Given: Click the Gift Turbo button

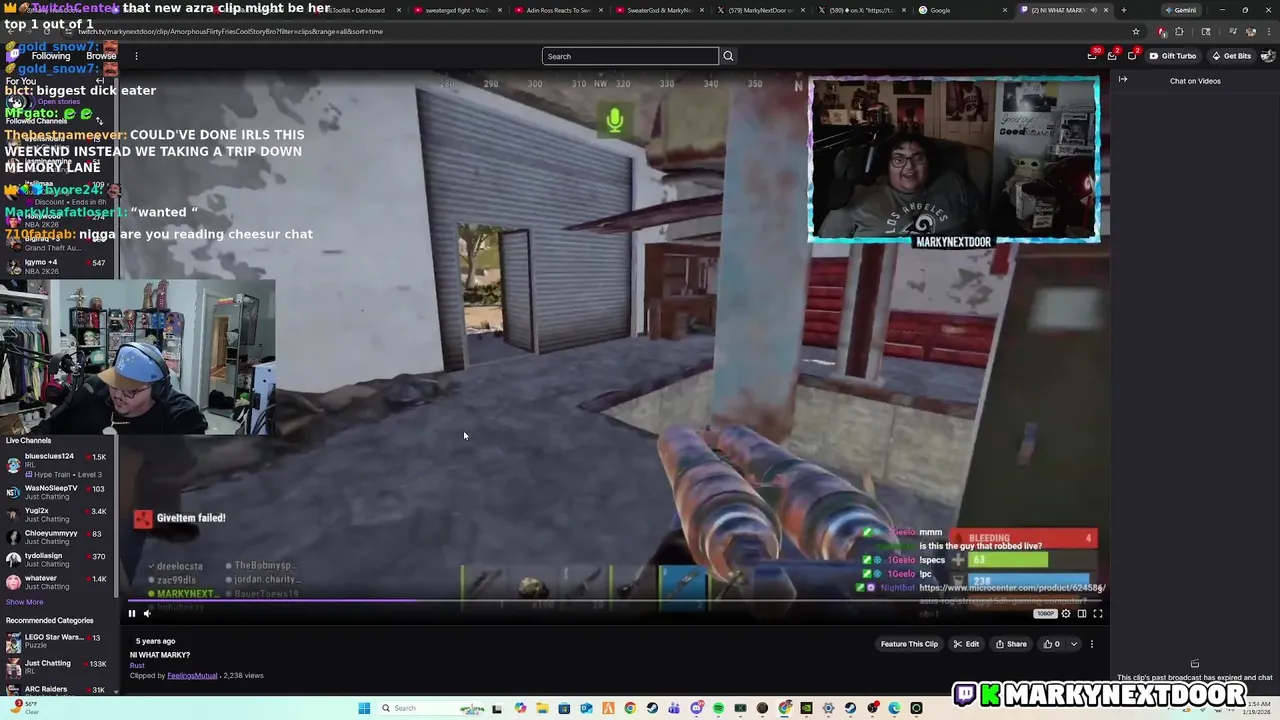Looking at the screenshot, I should point(1173,56).
